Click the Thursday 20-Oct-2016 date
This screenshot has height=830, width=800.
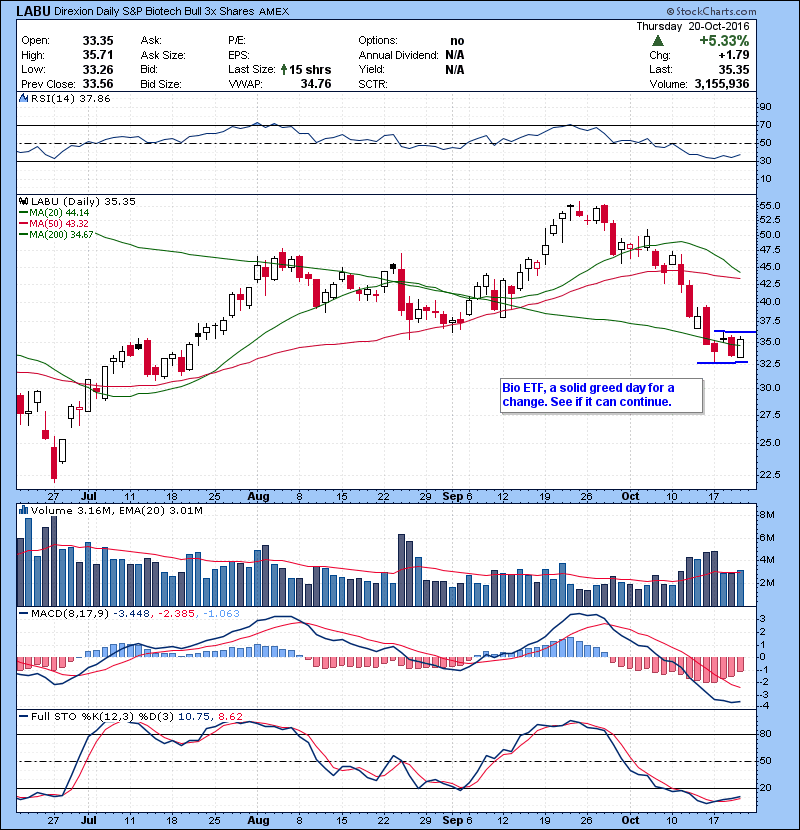pyautogui.click(x=693, y=26)
